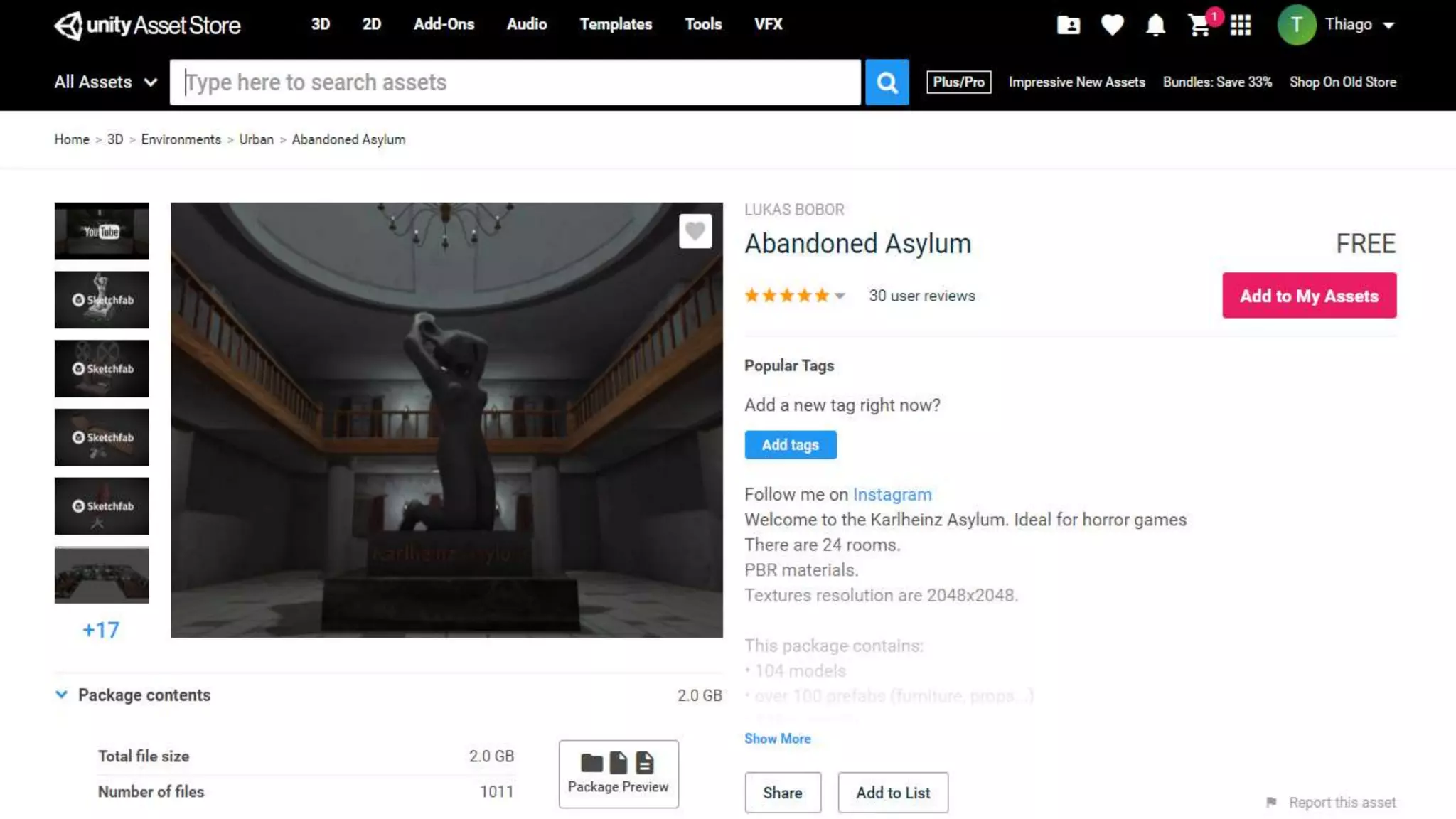The image size is (1456, 819).
Task: Open the Templates menu
Action: coord(615,24)
